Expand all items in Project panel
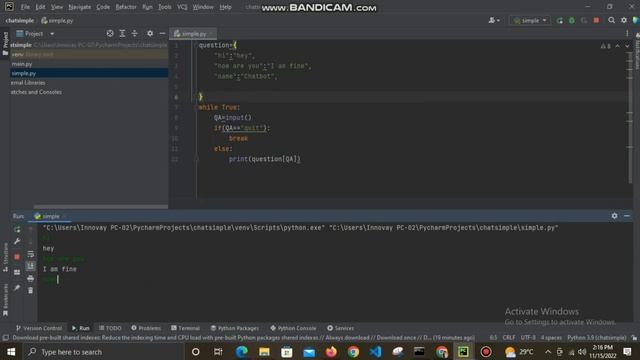This screenshot has height=360, width=640. pos(122,33)
